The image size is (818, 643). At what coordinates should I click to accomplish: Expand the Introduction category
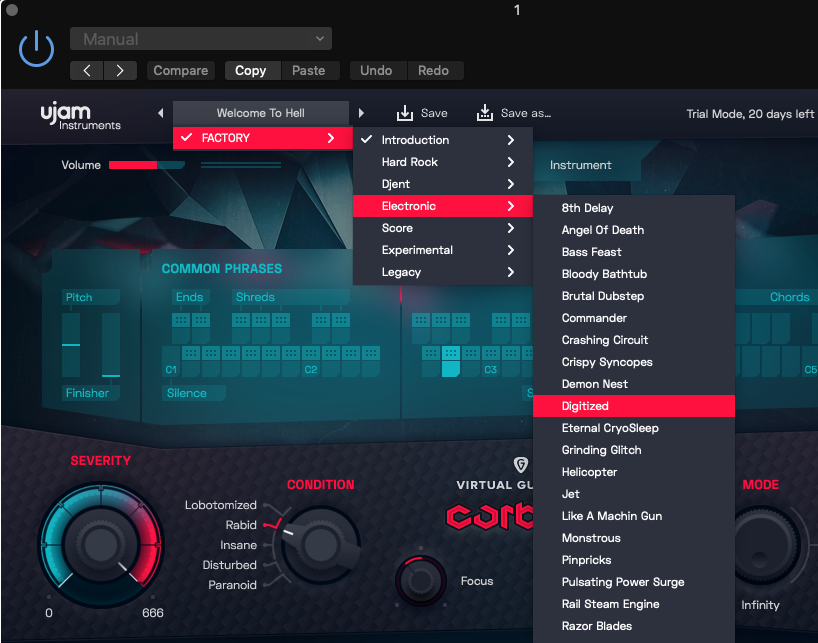click(443, 140)
